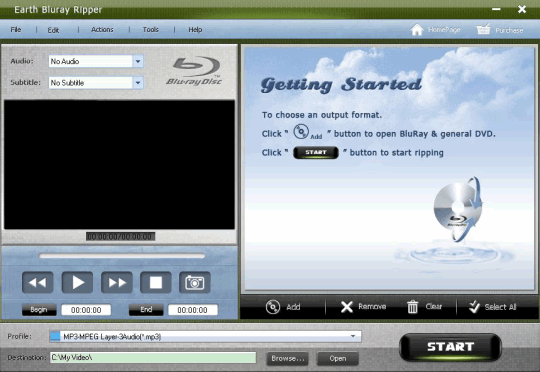Expand the Subtitle dropdown arrow
Viewport: 540px width, 372px height.
pyautogui.click(x=138, y=83)
